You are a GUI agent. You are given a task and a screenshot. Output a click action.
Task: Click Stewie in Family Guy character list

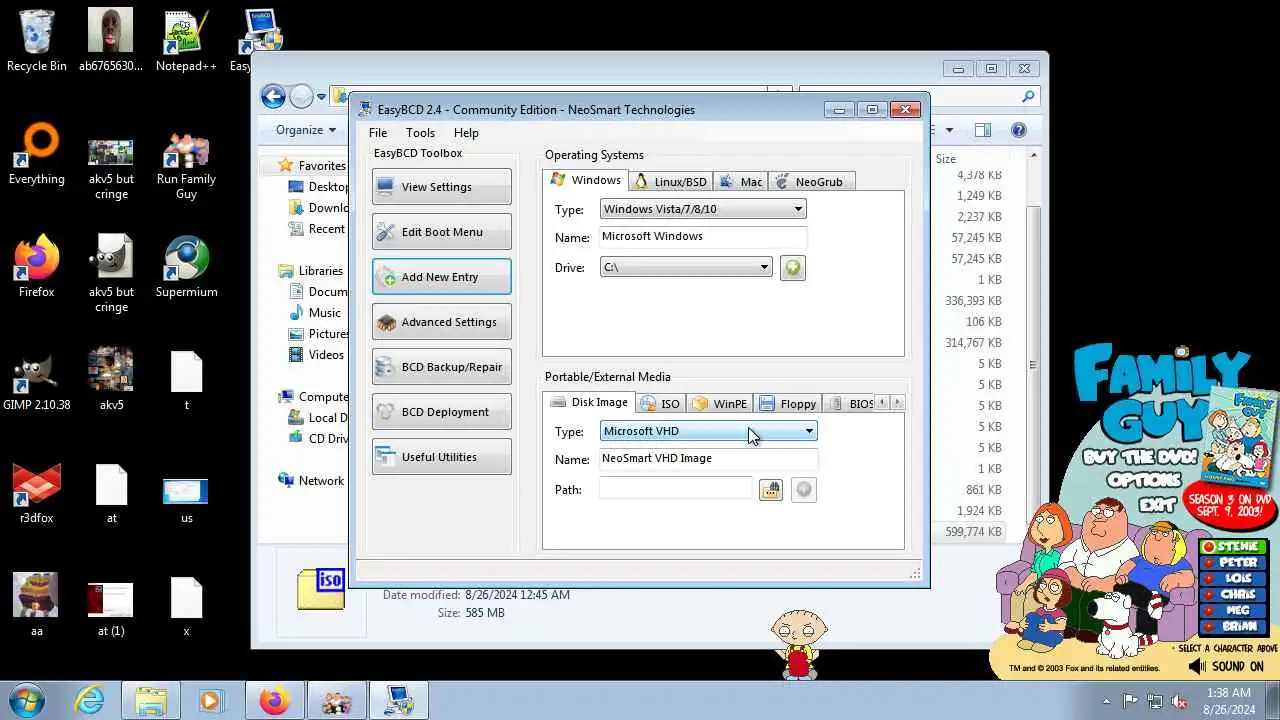pos(1234,547)
